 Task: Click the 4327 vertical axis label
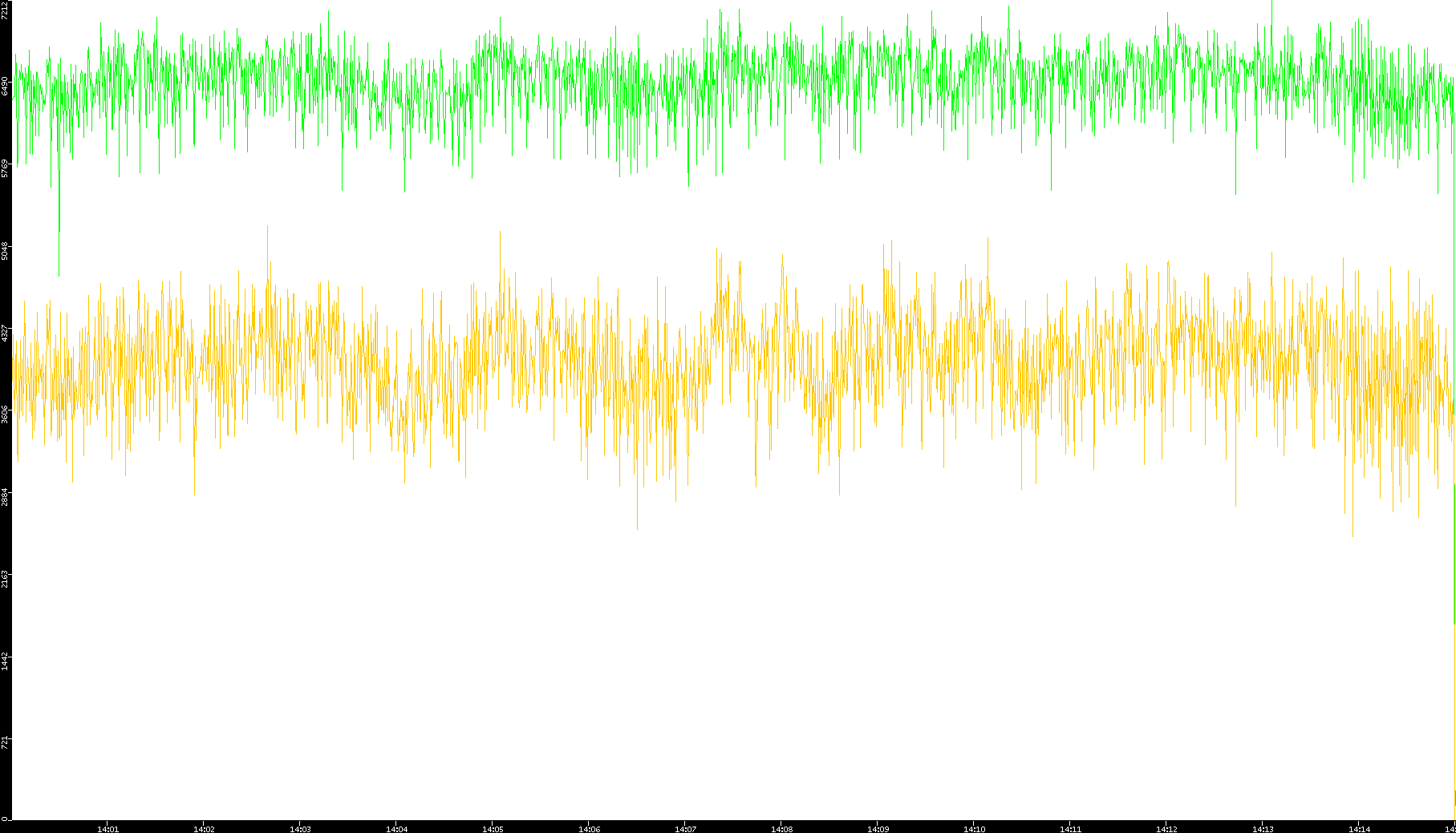point(6,334)
